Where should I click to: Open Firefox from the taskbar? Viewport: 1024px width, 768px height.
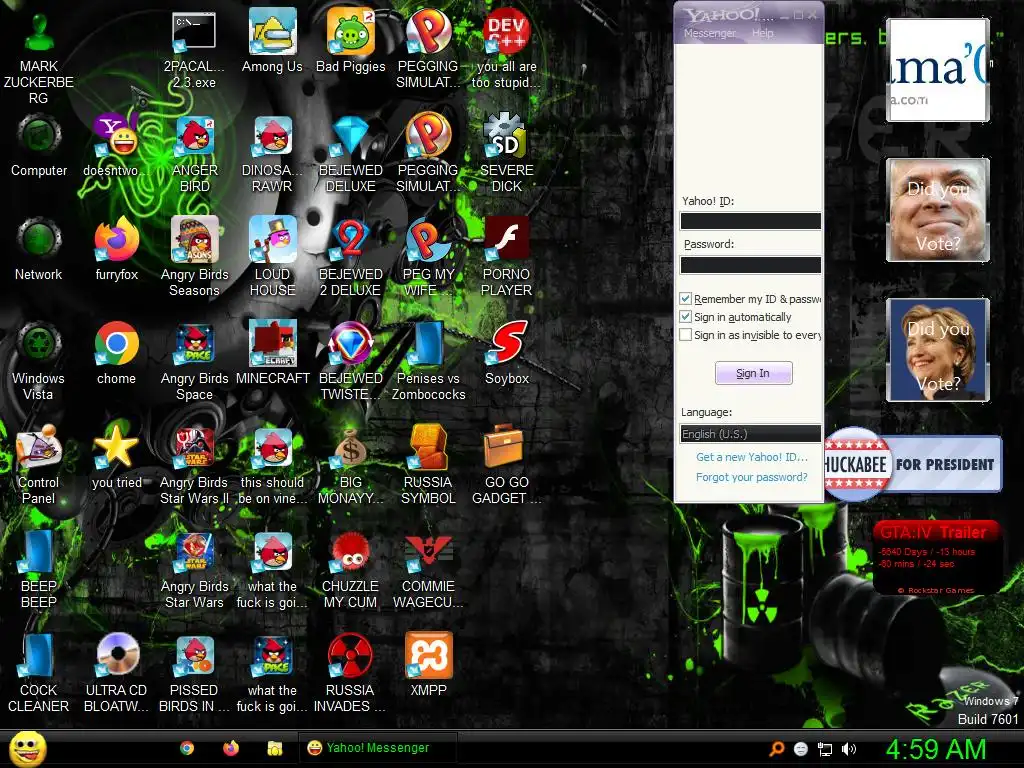tap(231, 748)
